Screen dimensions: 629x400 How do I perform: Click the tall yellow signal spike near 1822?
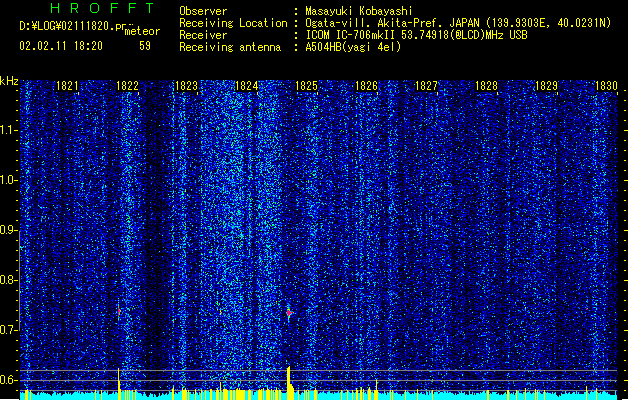coord(119,384)
